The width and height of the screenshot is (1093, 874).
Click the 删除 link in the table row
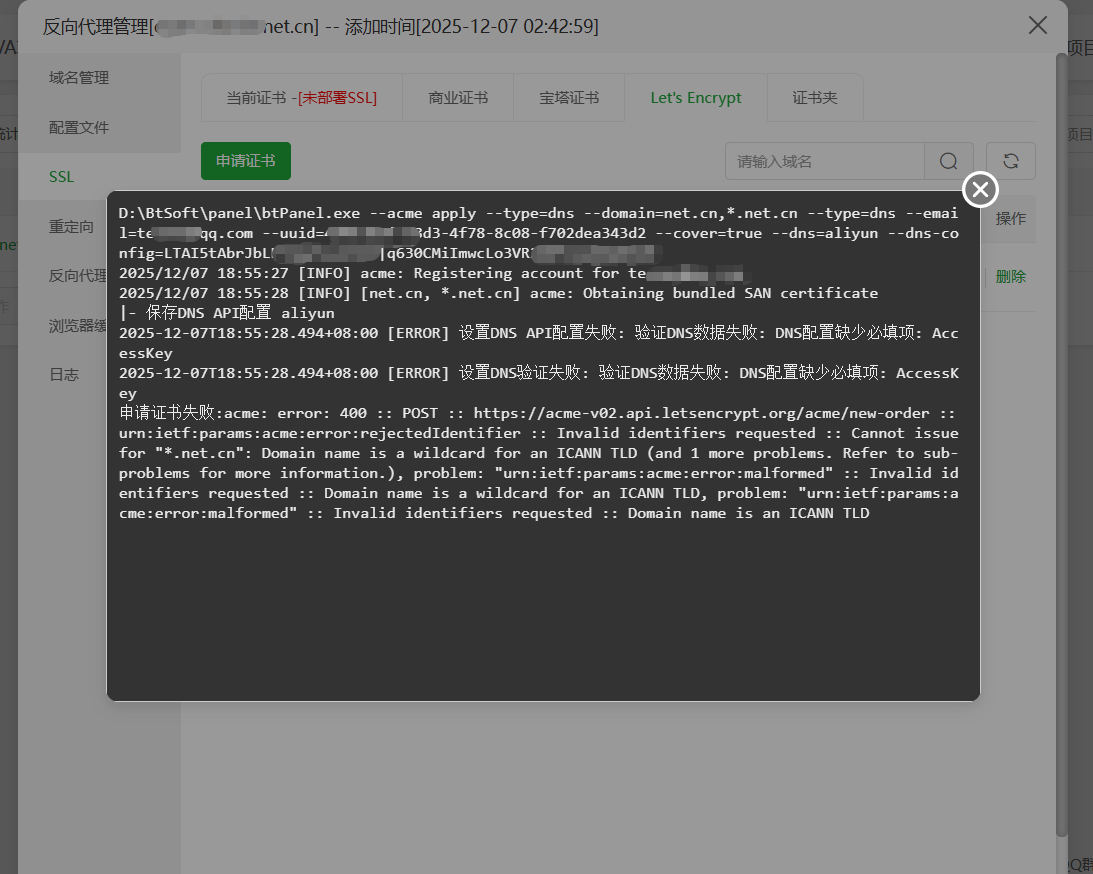(1010, 277)
